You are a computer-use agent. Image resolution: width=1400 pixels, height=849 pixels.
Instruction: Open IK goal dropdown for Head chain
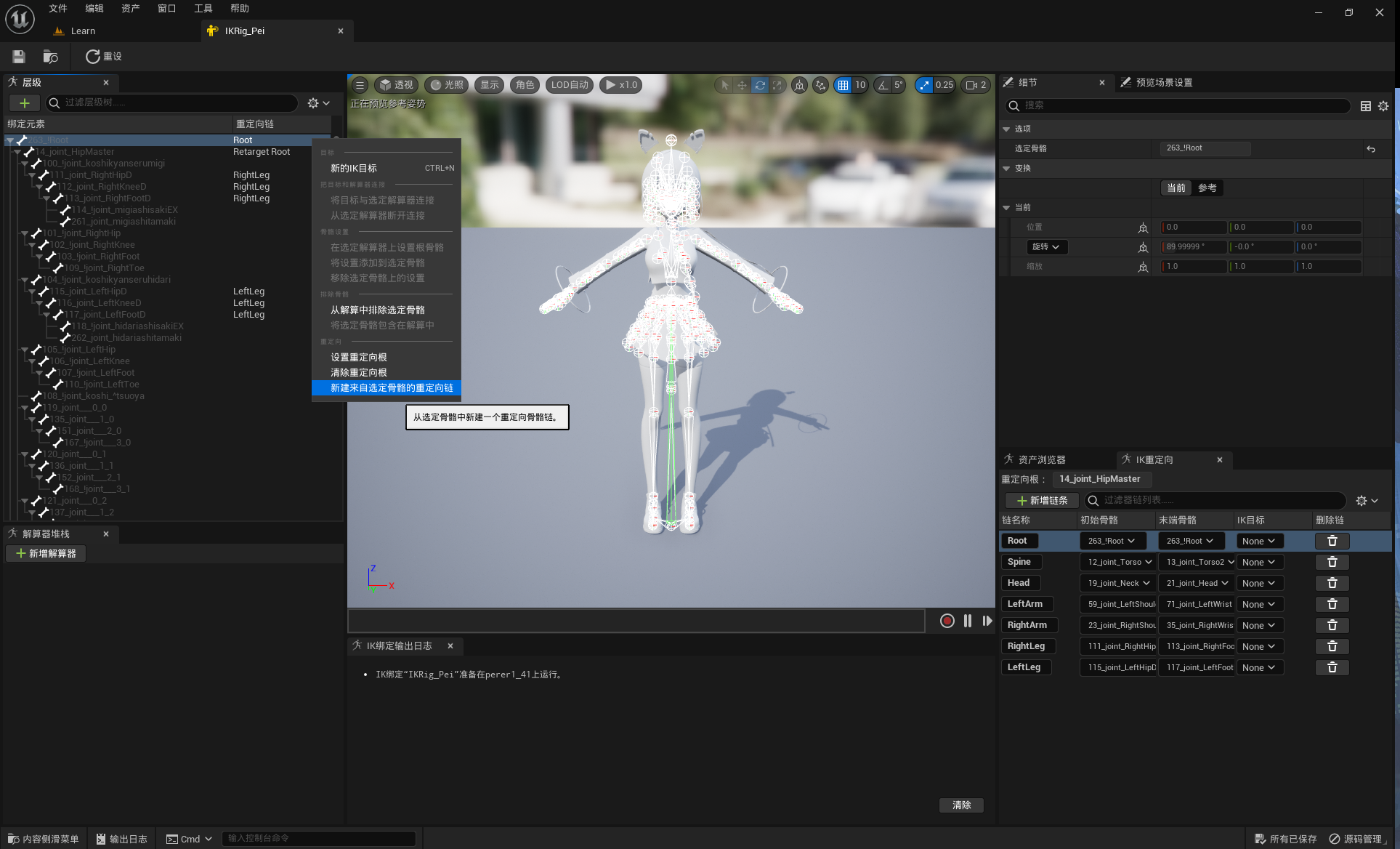[x=1259, y=583]
